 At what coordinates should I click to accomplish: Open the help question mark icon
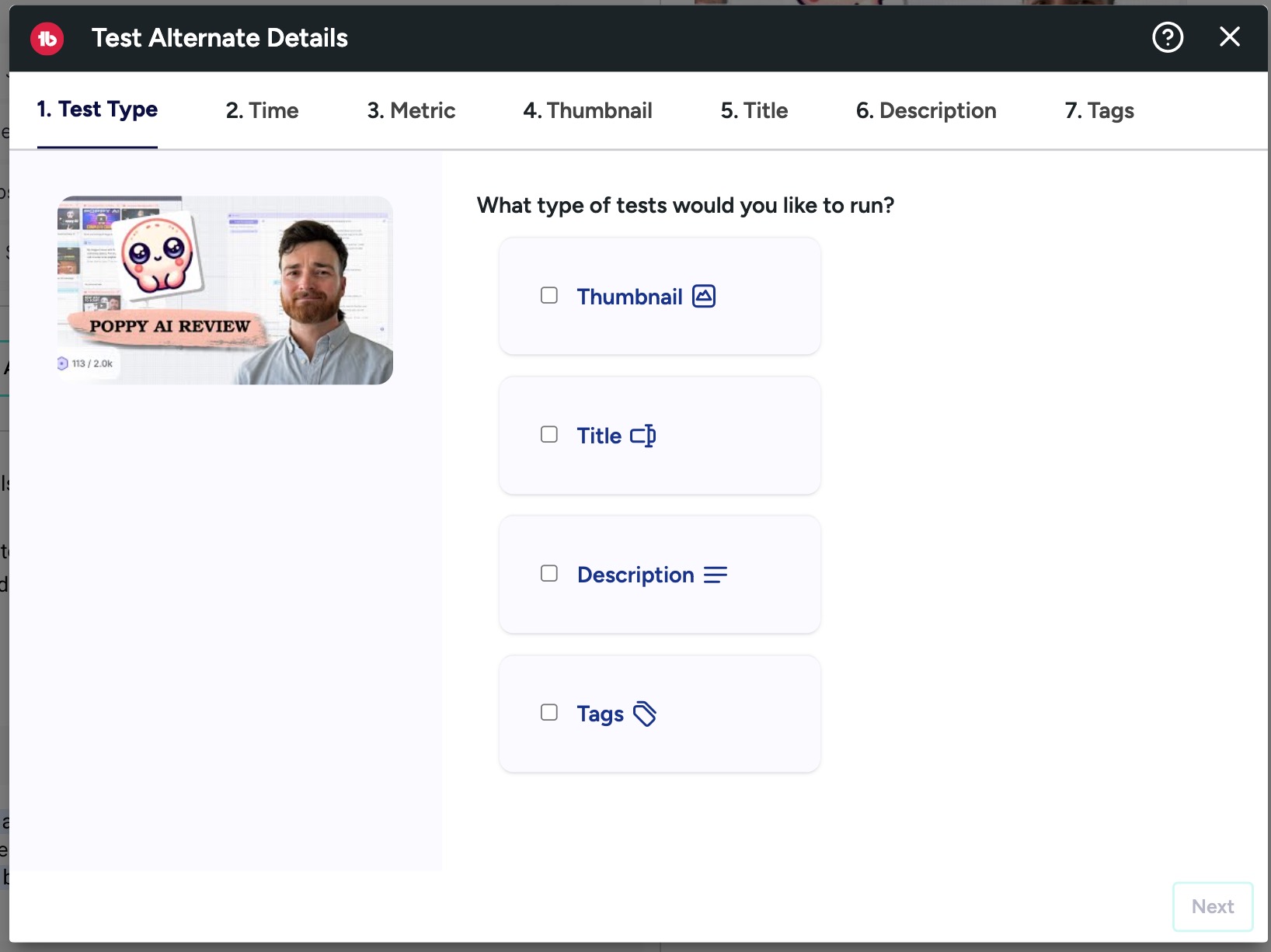coord(1167,37)
